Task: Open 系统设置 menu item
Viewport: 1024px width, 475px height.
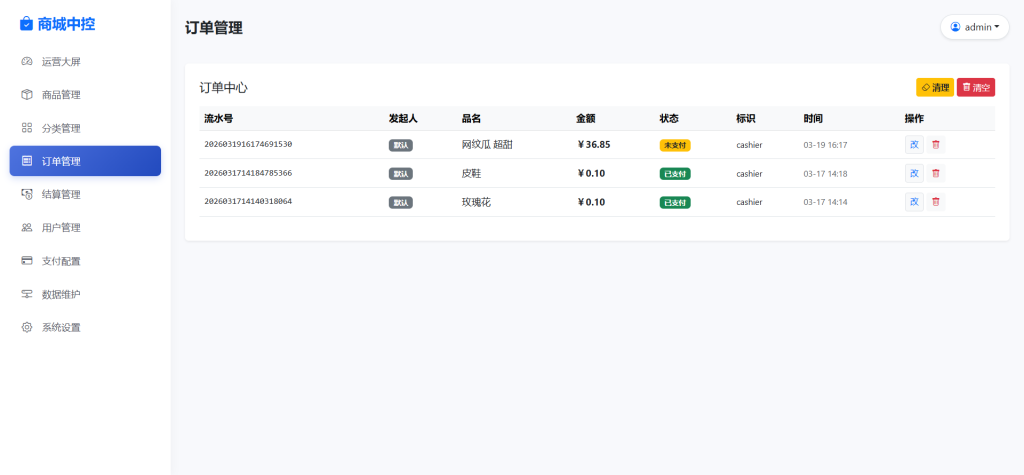Action: click(x=85, y=327)
